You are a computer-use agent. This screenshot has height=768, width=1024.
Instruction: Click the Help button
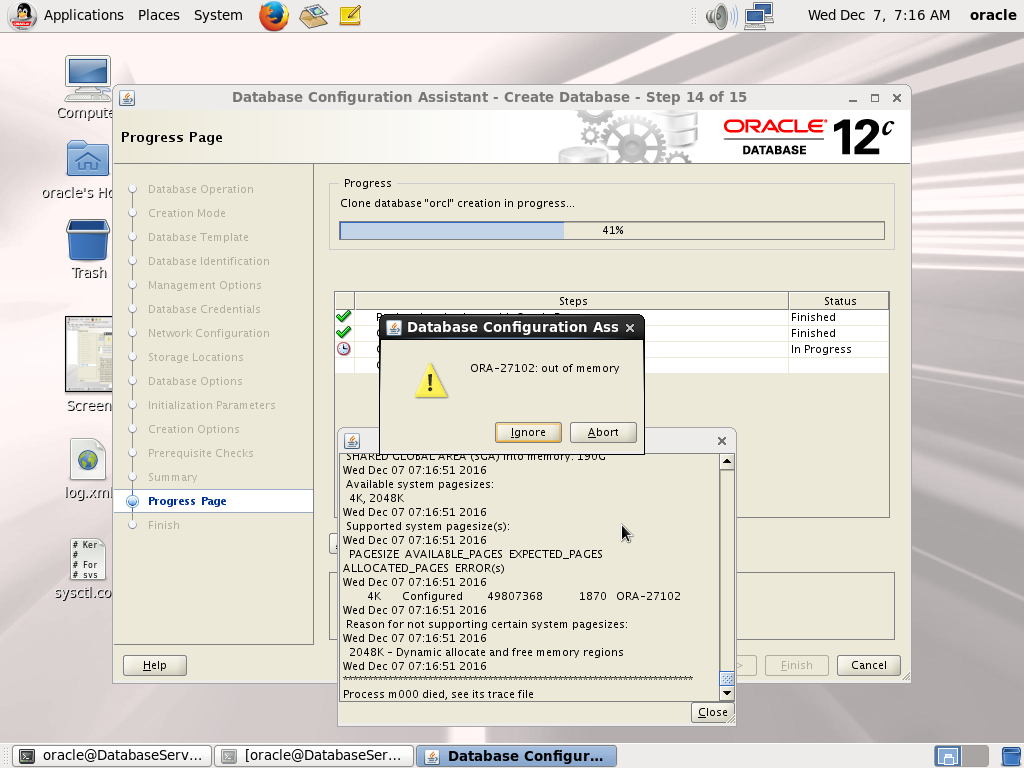[154, 665]
